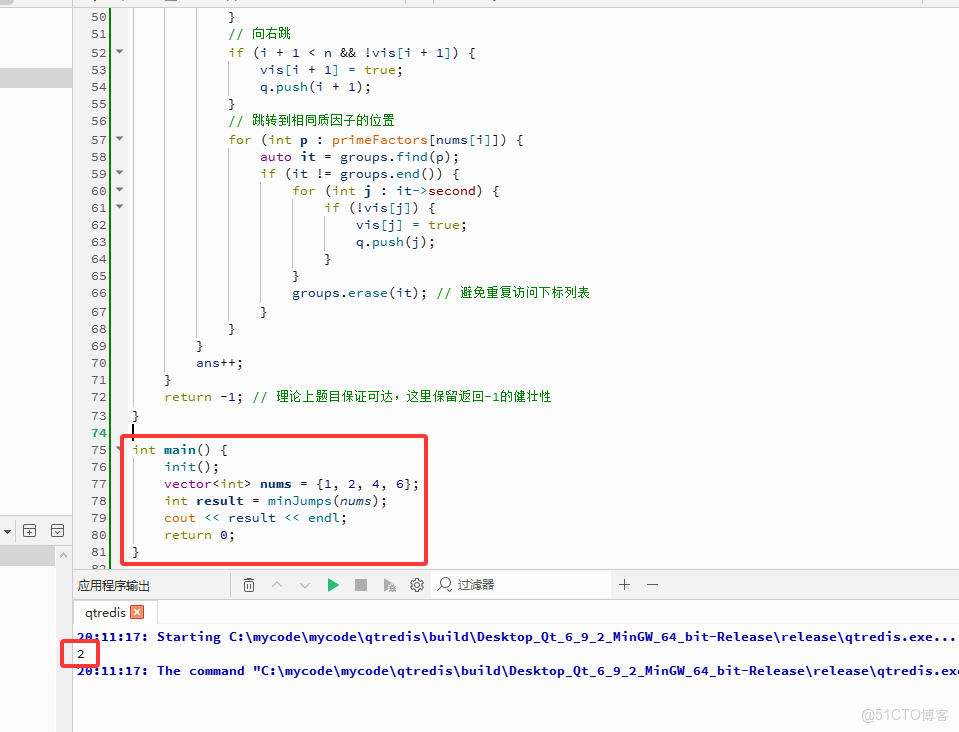Click the output value '2' in the console
959x732 pixels.
[81, 654]
